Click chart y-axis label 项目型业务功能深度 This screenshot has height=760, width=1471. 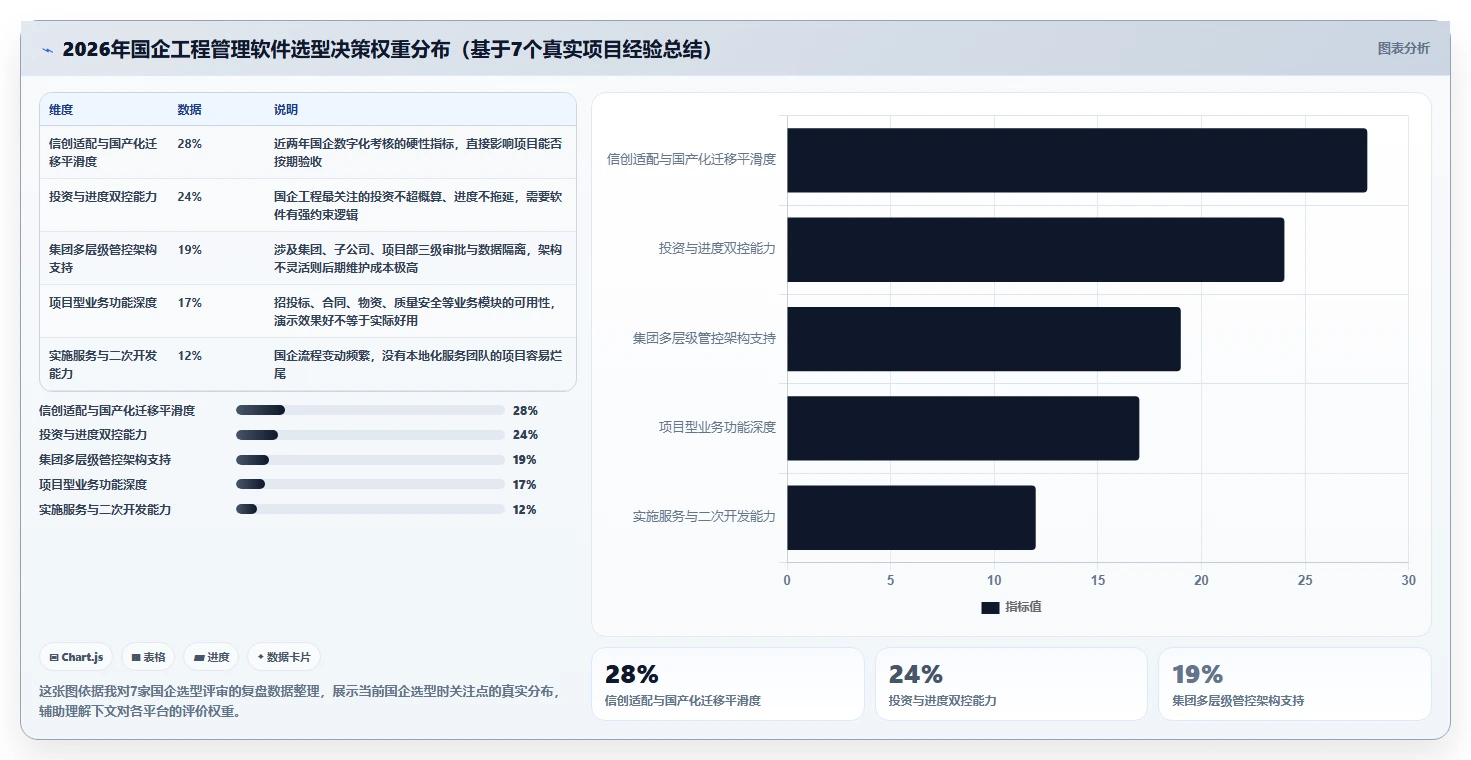pyautogui.click(x=717, y=427)
